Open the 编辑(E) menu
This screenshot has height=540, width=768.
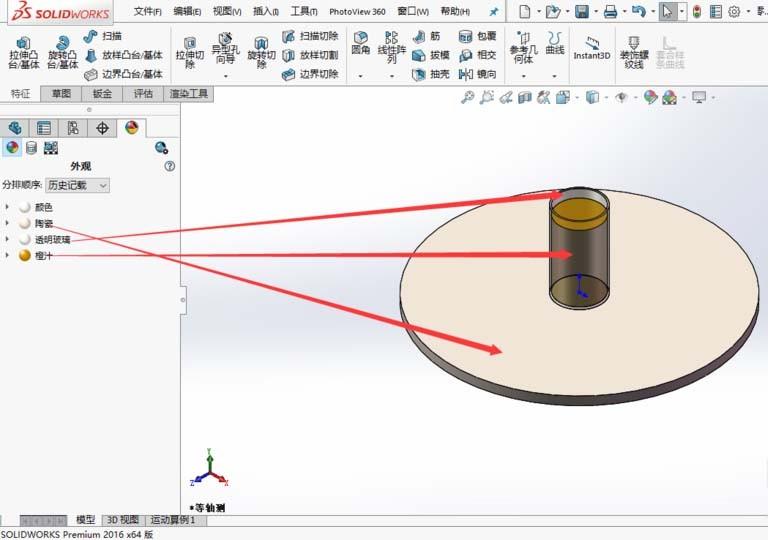pyautogui.click(x=187, y=11)
